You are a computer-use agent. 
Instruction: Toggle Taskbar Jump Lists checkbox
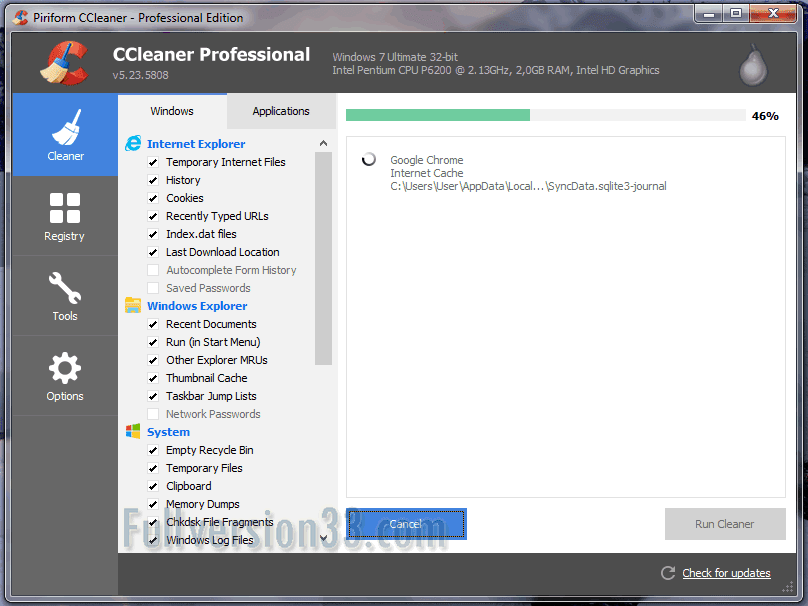(x=153, y=396)
